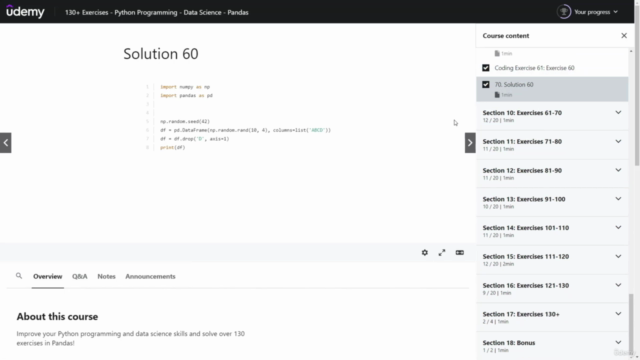Screen dimensions: 640x360
Task: Open the Your progress dropdown
Action: 596,12
